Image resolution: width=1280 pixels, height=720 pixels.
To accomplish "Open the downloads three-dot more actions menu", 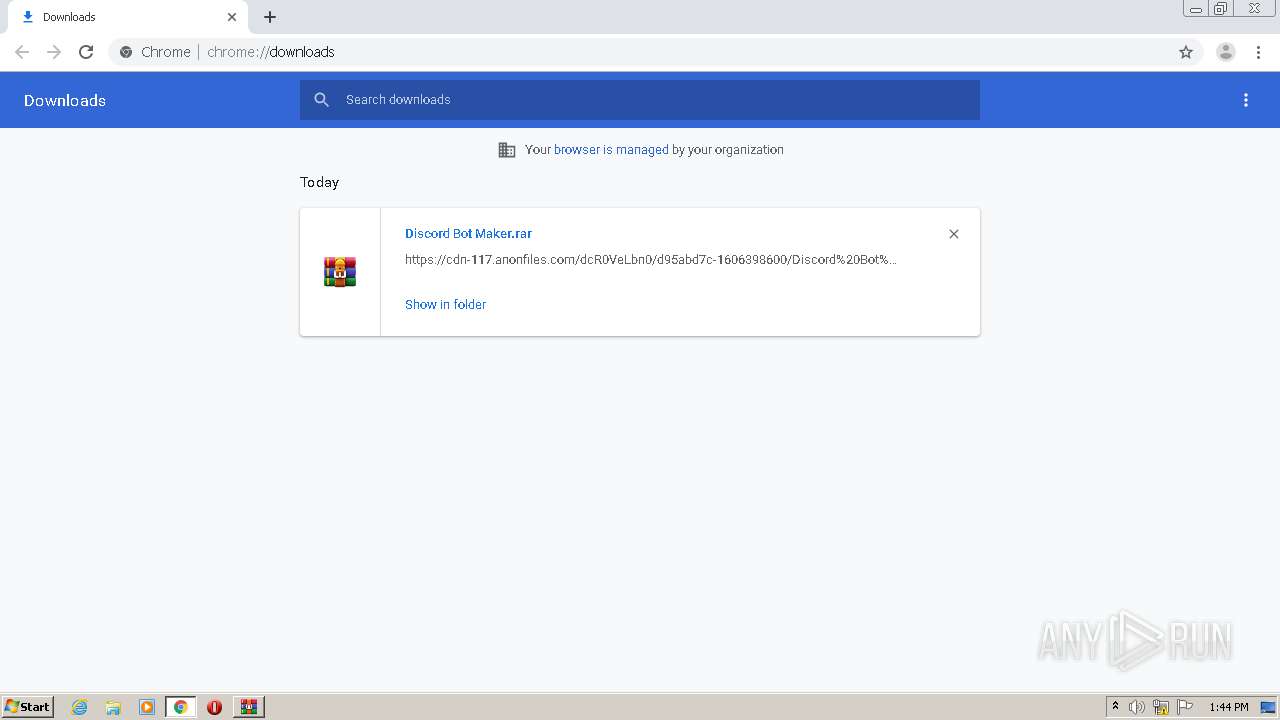I will coord(1246,100).
